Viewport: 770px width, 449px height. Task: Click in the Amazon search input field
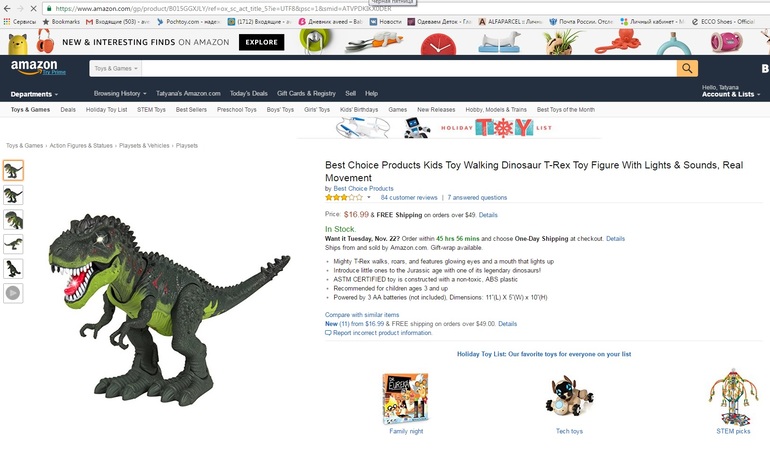[x=400, y=68]
